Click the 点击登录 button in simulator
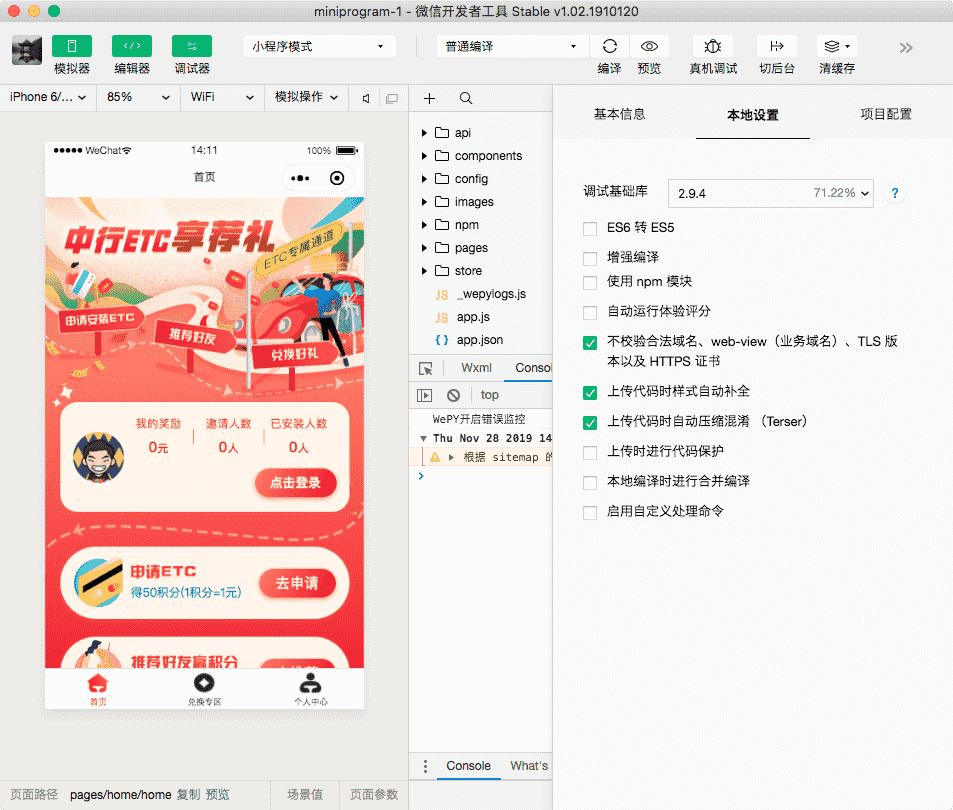 point(295,483)
